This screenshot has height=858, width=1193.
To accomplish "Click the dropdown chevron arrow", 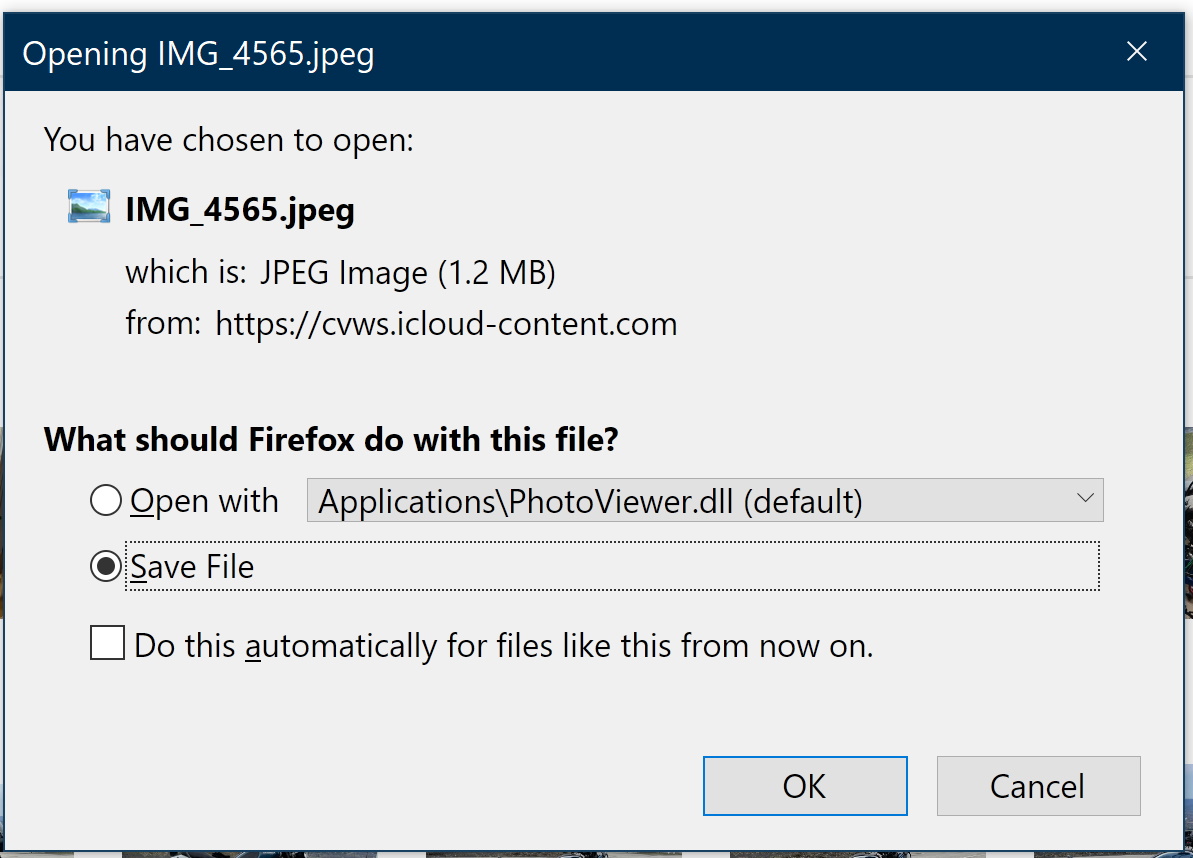I will (x=1085, y=499).
